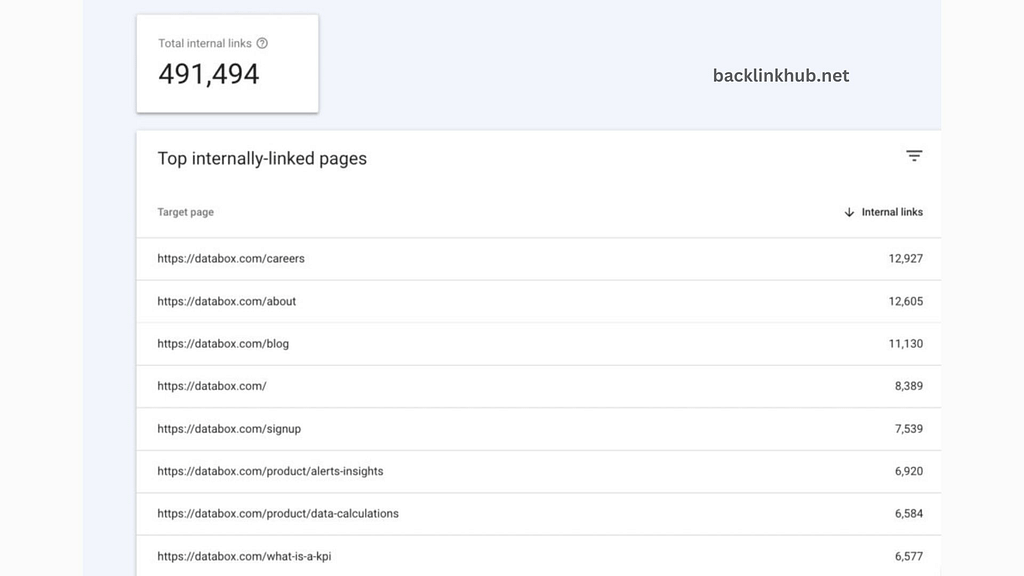View details for databox.com/blog
The image size is (1024, 576).
pos(222,343)
